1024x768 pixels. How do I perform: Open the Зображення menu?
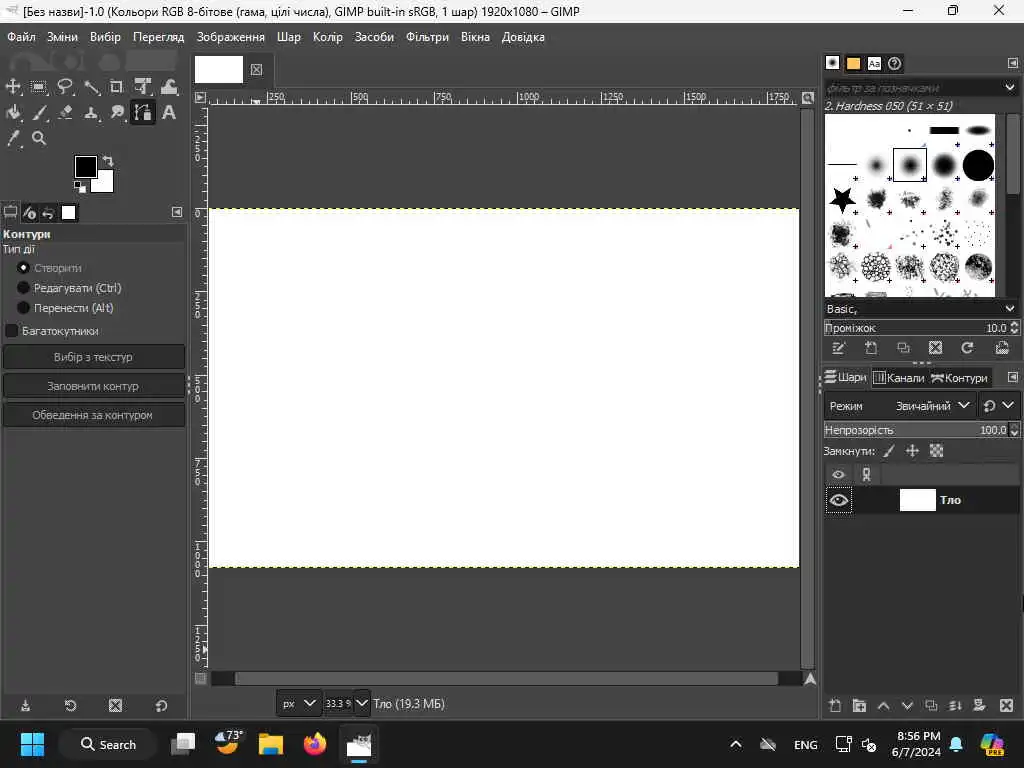click(231, 37)
